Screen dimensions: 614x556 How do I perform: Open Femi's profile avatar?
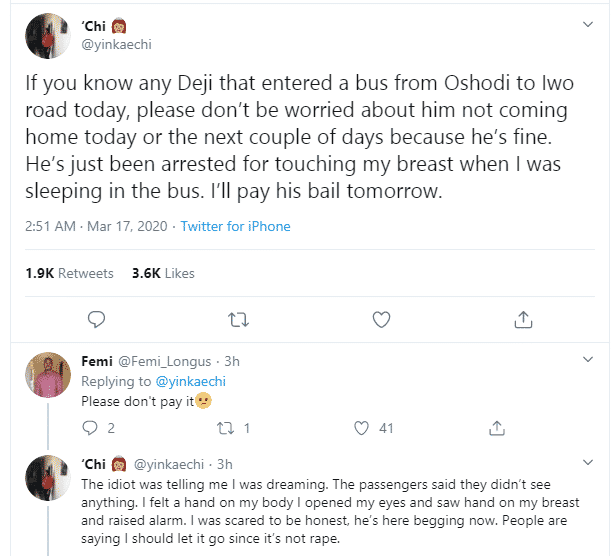(x=48, y=378)
